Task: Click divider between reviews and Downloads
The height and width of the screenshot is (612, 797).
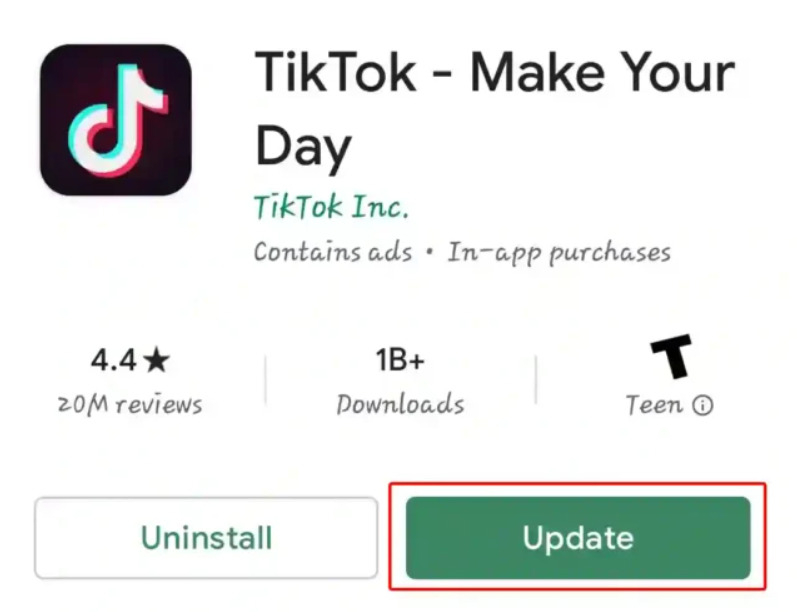Action: click(266, 381)
